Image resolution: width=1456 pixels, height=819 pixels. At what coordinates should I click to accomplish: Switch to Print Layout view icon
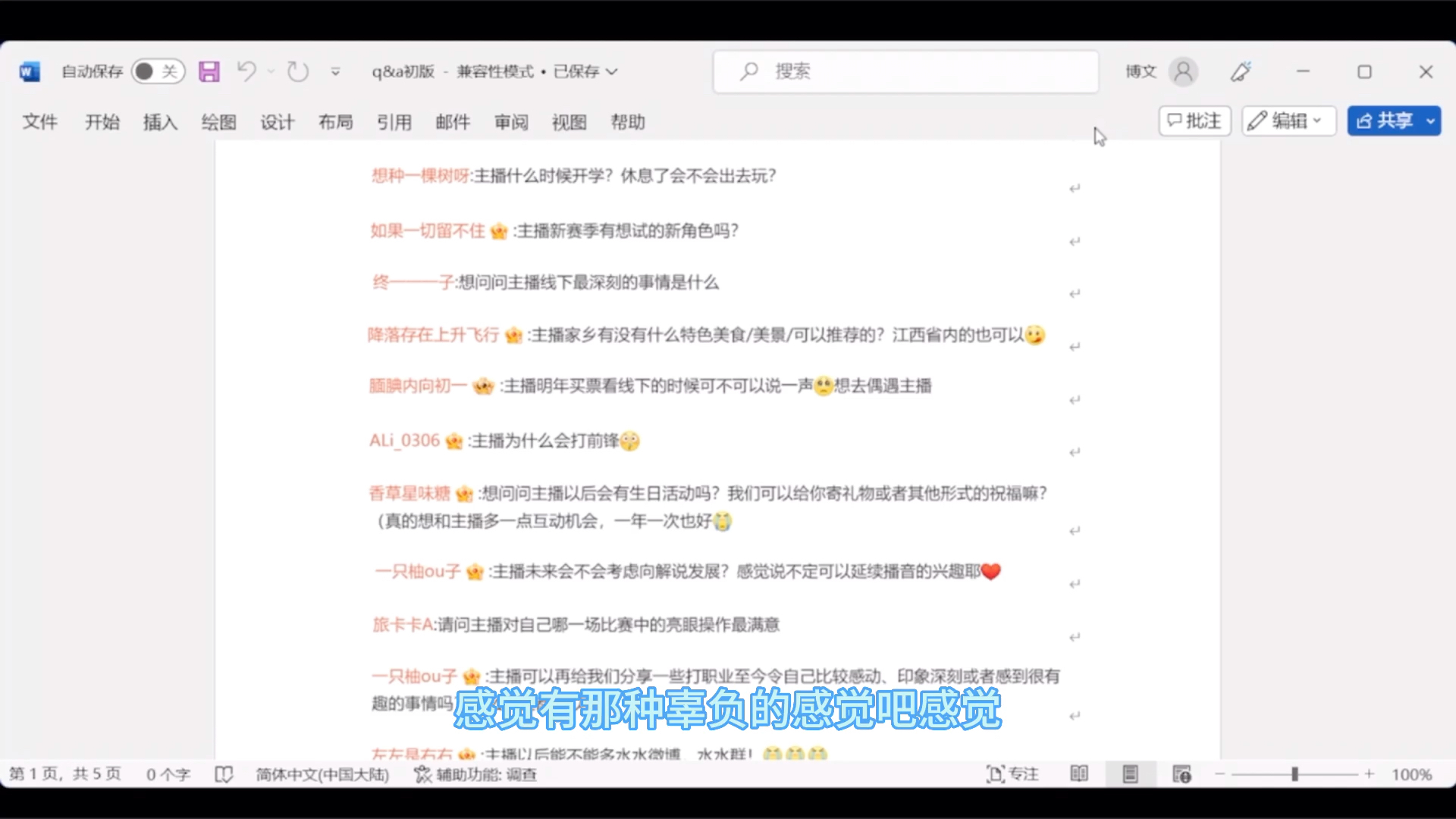pos(1130,773)
